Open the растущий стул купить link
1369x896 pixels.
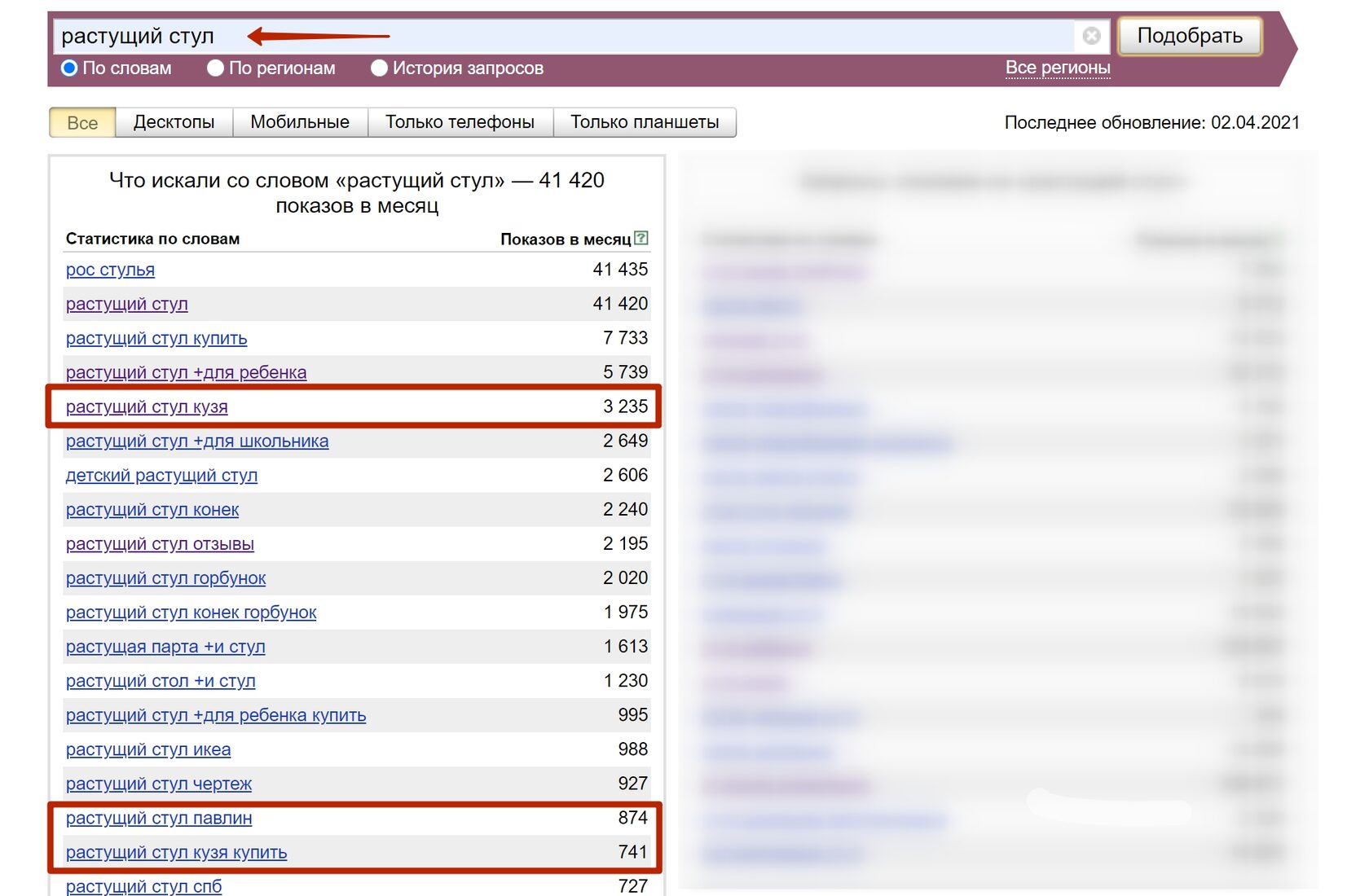coord(156,338)
